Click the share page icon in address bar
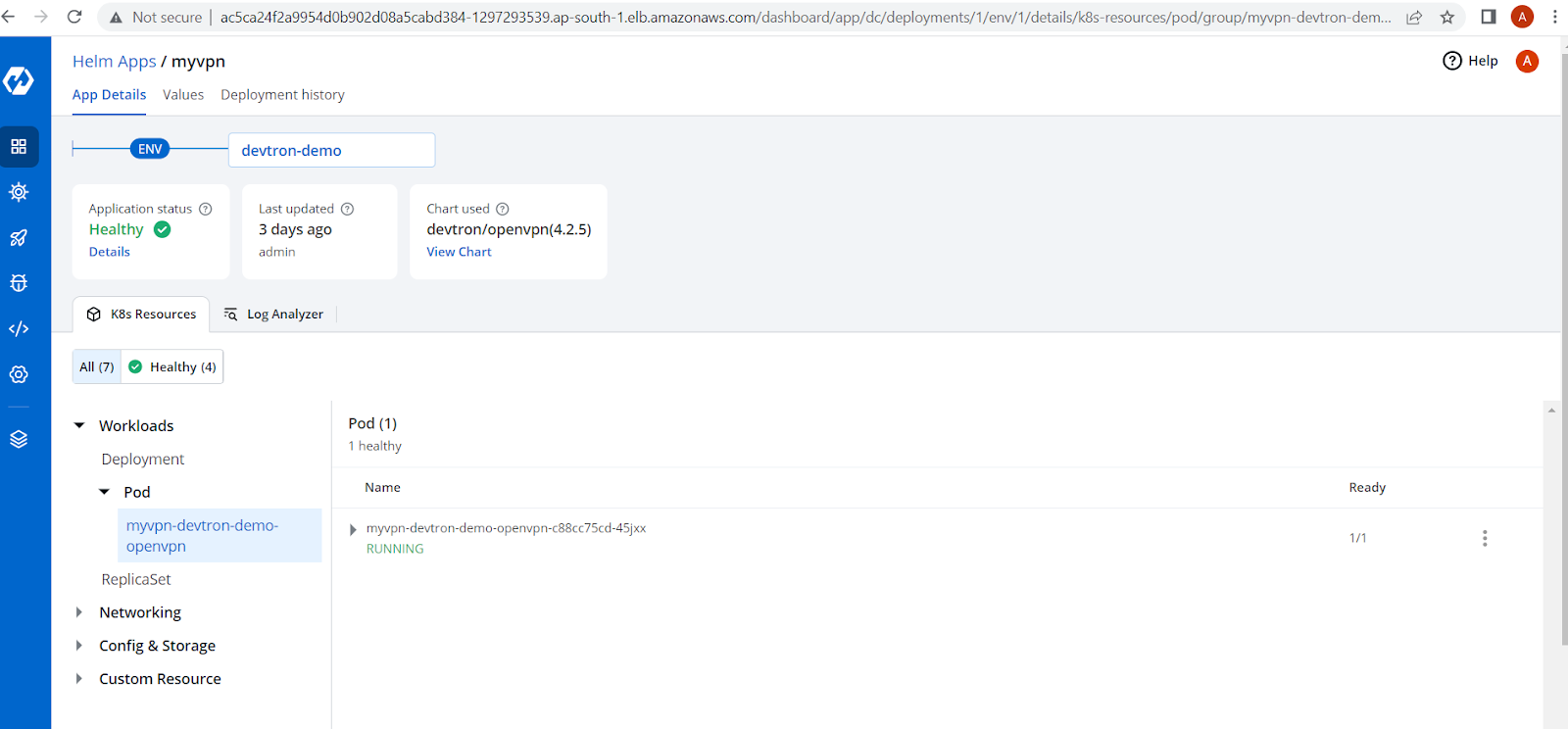1568x729 pixels. 1414,17
